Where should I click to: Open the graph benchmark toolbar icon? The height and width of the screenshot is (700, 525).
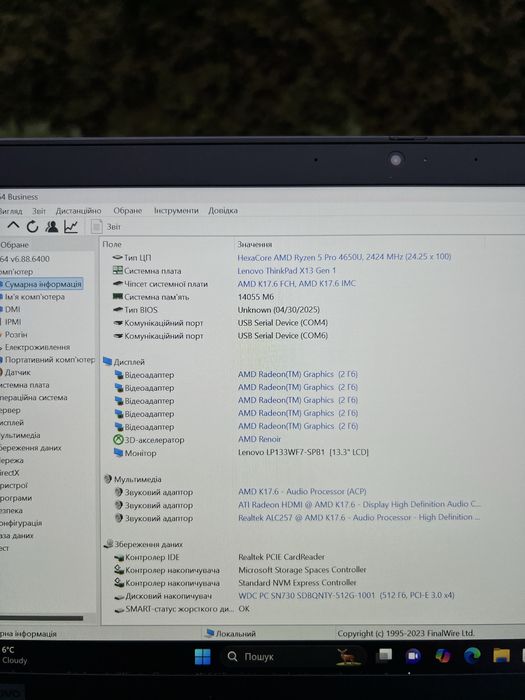[x=71, y=227]
